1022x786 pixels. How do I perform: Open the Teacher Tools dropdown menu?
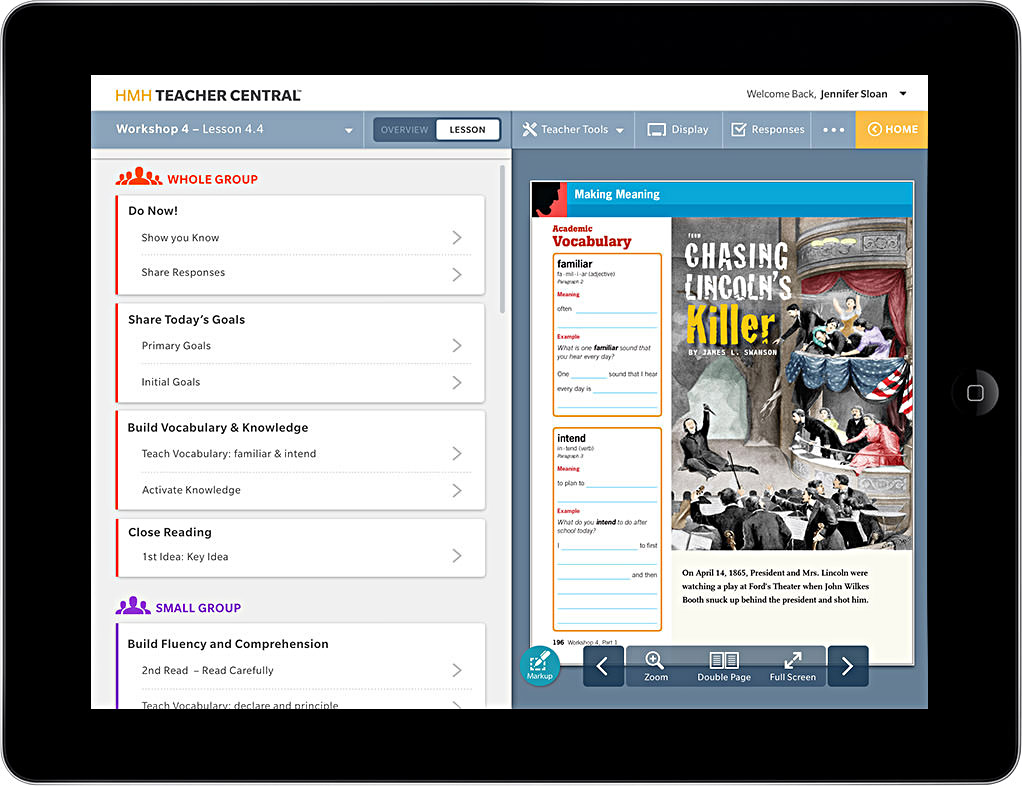[574, 130]
